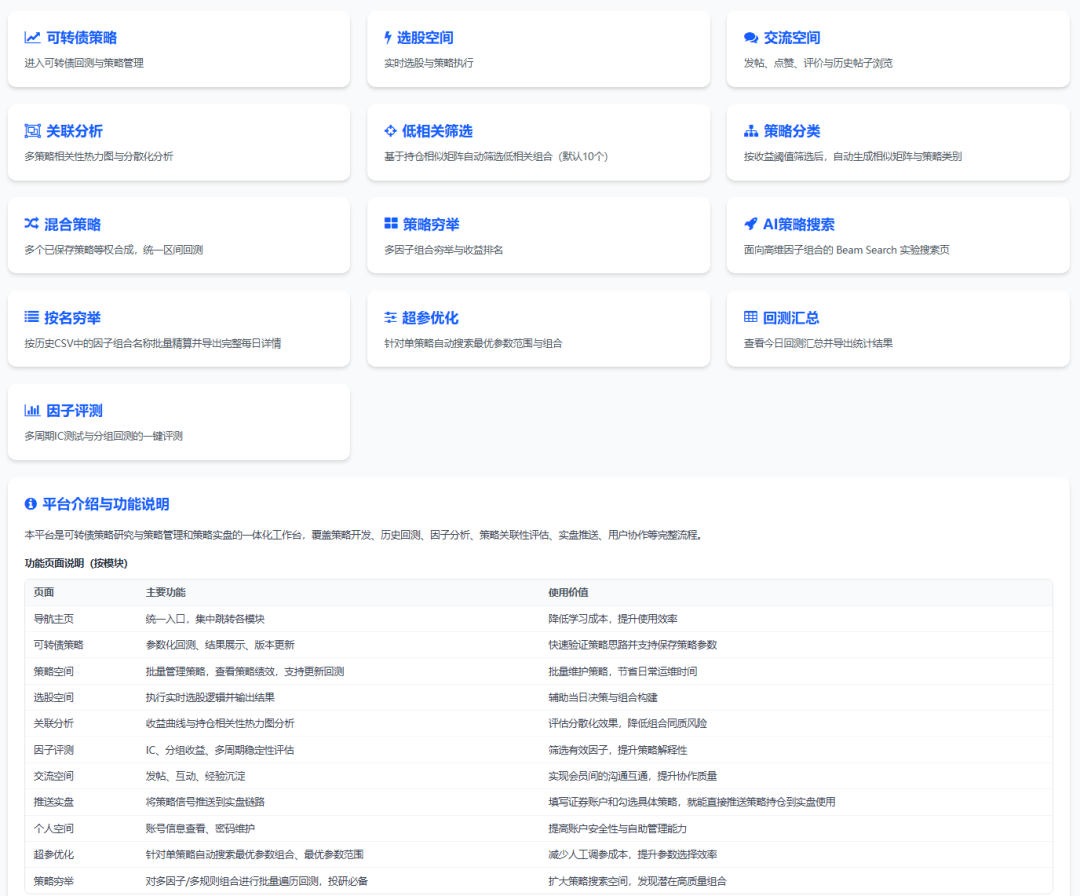This screenshot has width=1080, height=896.
Task: Select the 关联分析 cell in the table
Action: 54,723
